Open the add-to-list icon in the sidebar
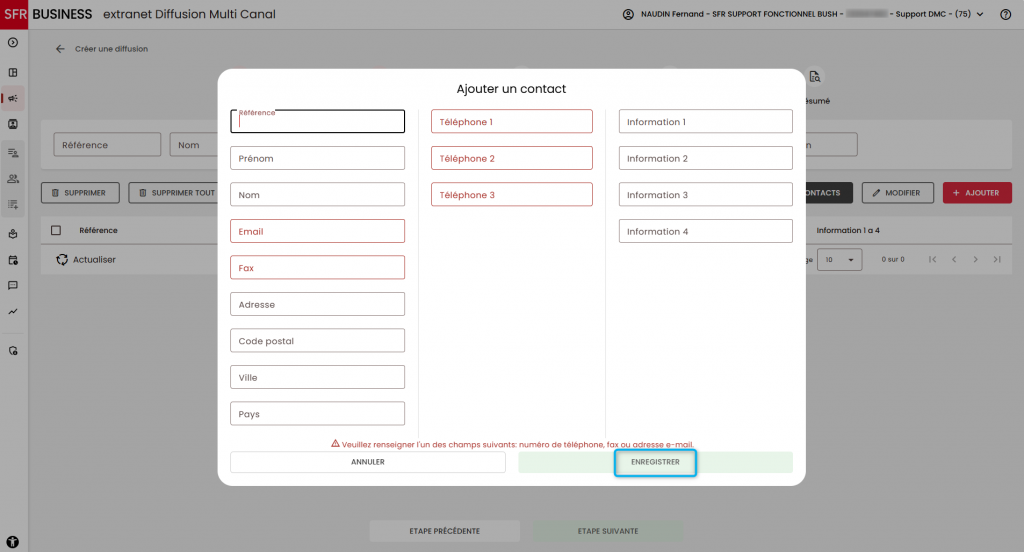Image resolution: width=1024 pixels, height=552 pixels. [12, 204]
